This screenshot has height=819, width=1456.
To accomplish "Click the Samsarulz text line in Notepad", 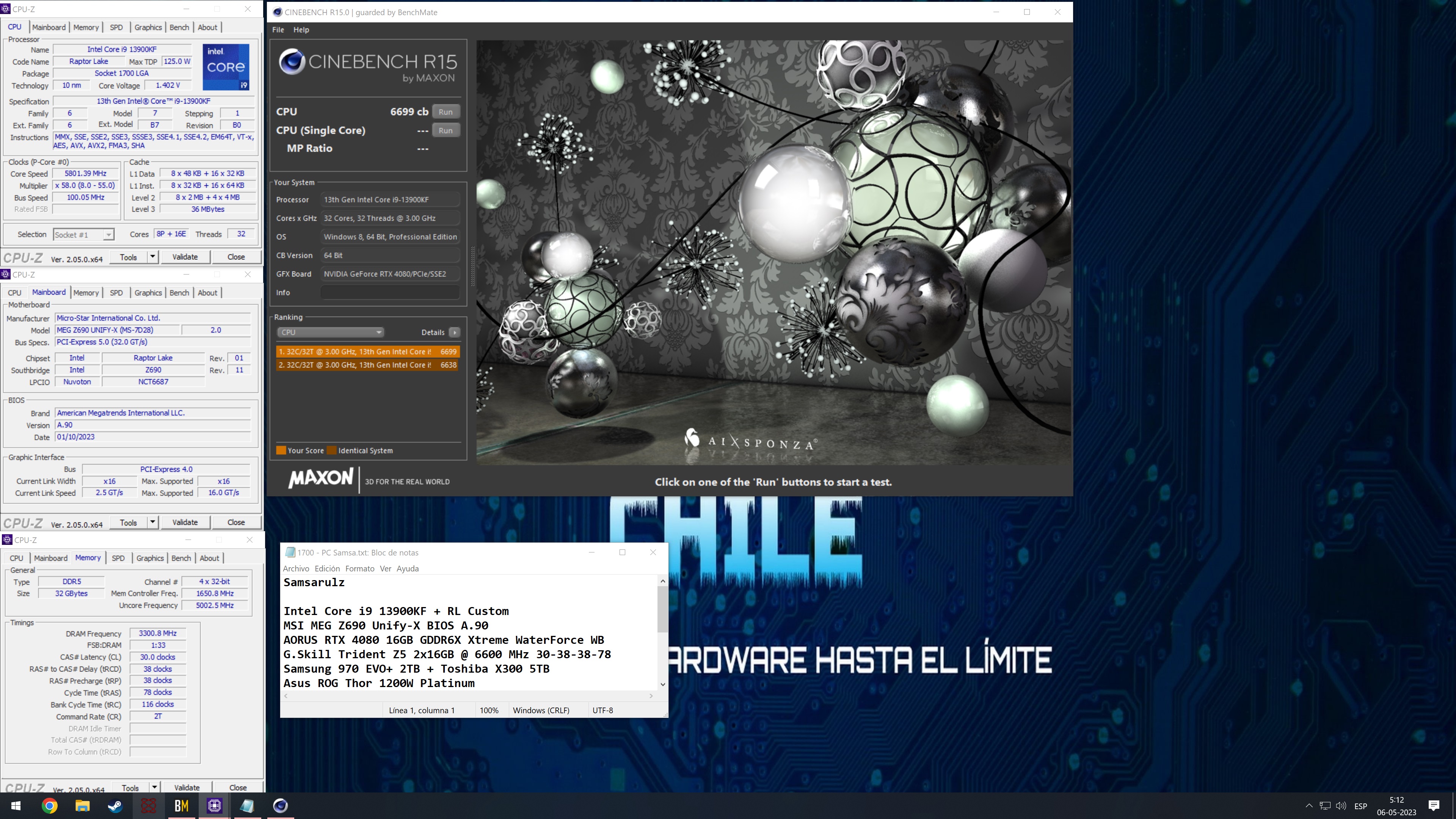I will (314, 582).
